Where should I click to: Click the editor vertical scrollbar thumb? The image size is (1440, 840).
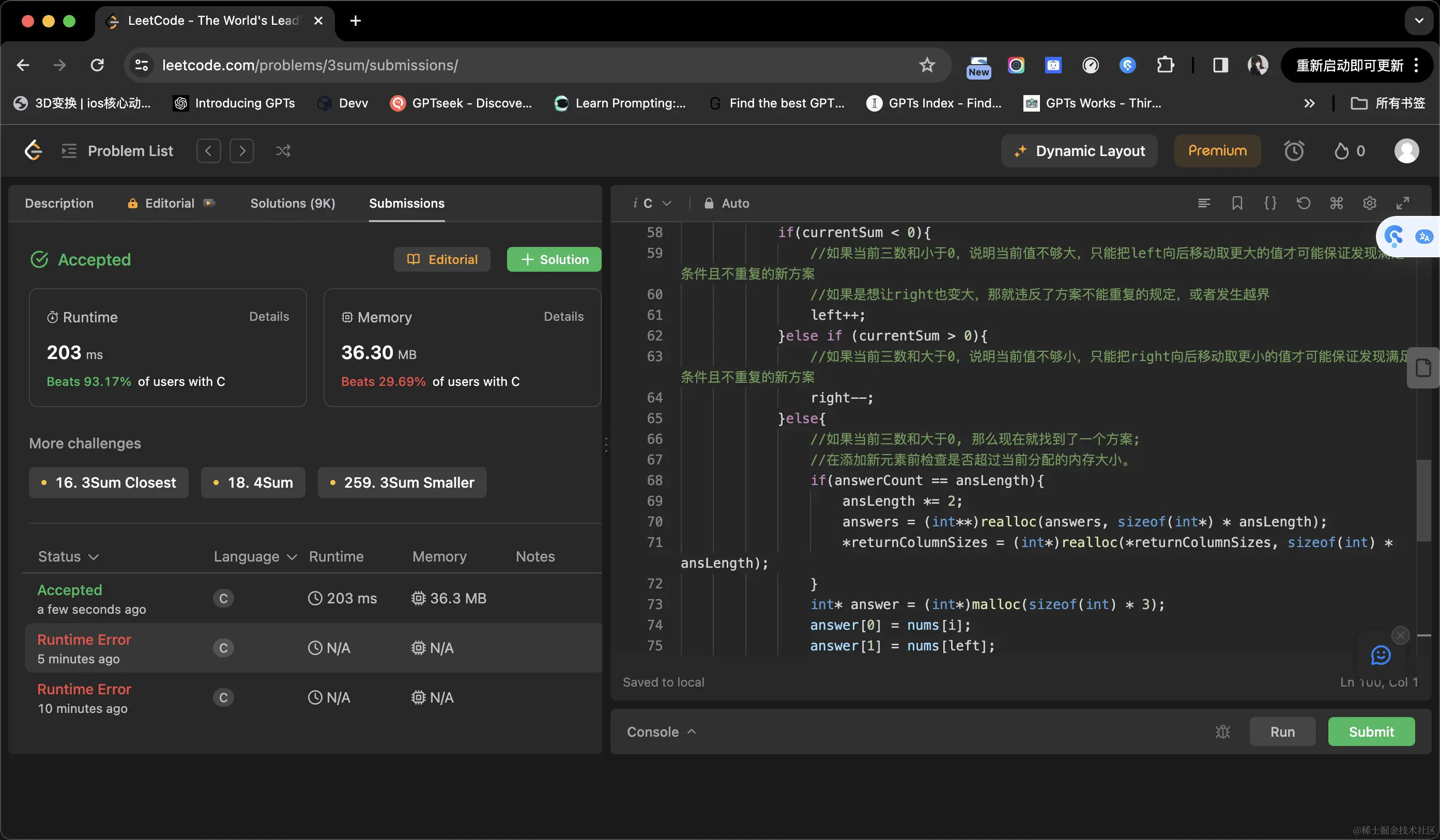click(x=1423, y=500)
